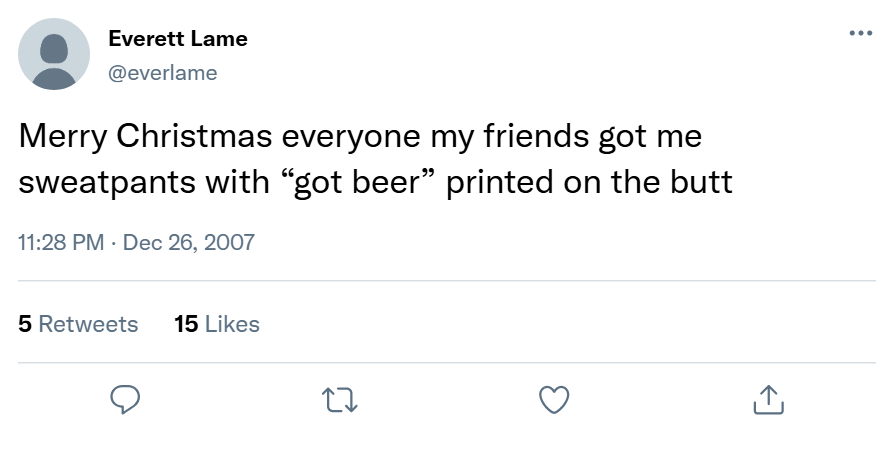Click the 11:28 PM timestamp
894x454 pixels.
(61, 242)
